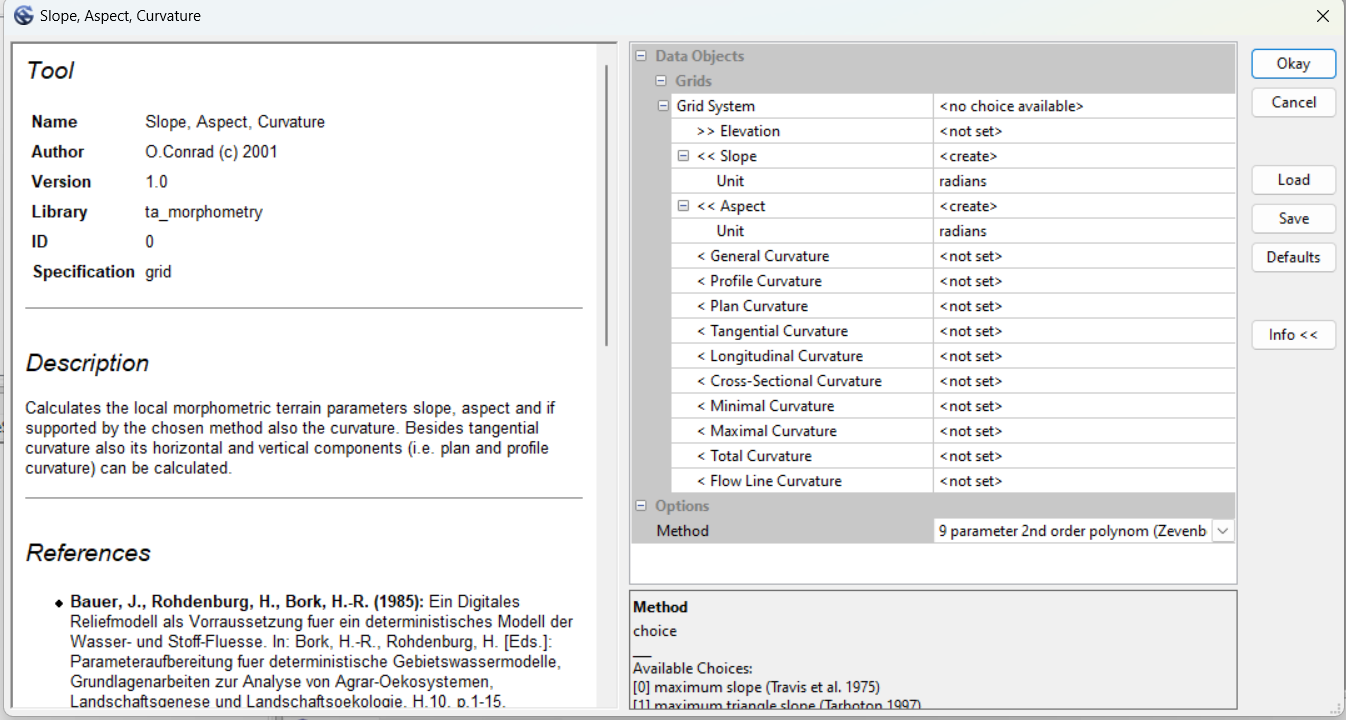The image size is (1346, 720).
Task: Set the Tangential Curvature output value
Action: (x=1084, y=331)
